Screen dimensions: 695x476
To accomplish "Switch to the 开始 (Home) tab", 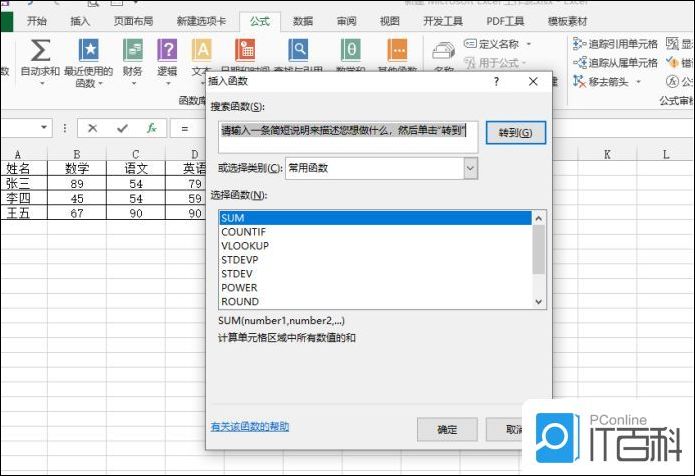I will [x=37, y=21].
